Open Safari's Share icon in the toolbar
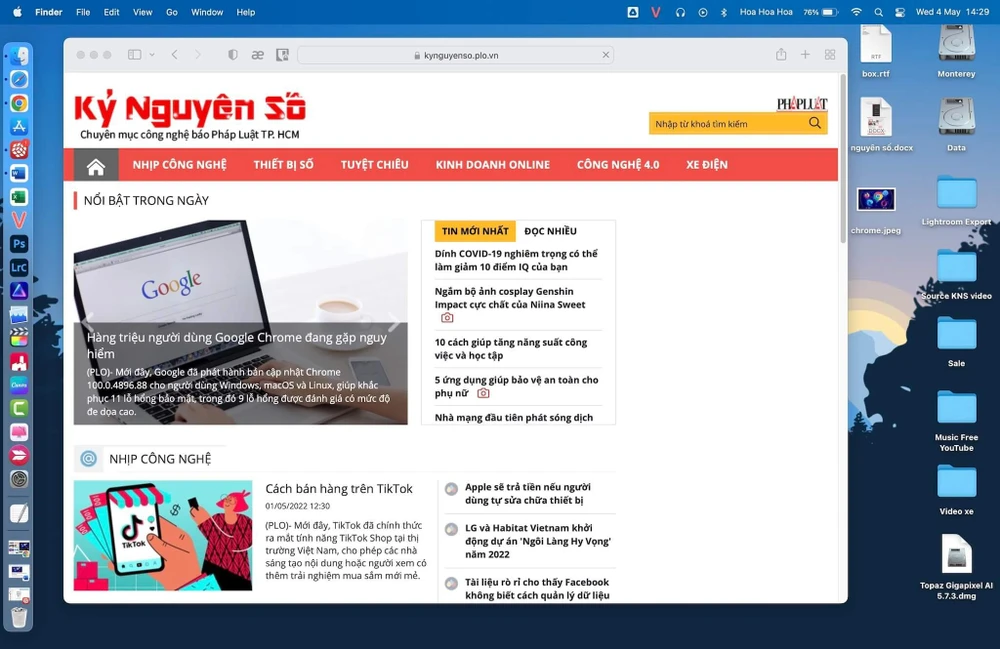 [x=781, y=55]
